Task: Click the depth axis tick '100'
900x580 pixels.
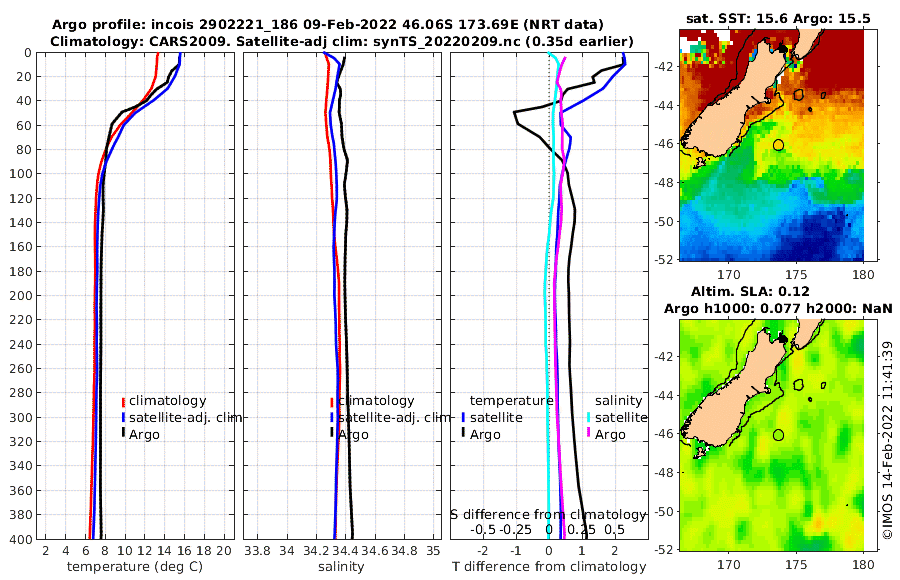Action: coord(21,174)
